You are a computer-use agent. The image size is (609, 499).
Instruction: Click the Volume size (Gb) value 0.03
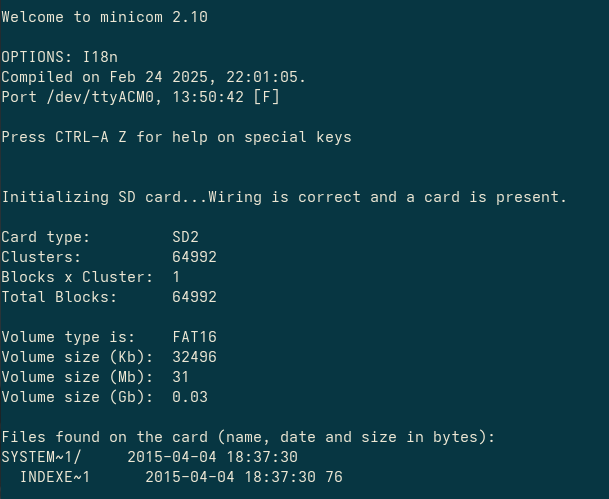tap(190, 397)
